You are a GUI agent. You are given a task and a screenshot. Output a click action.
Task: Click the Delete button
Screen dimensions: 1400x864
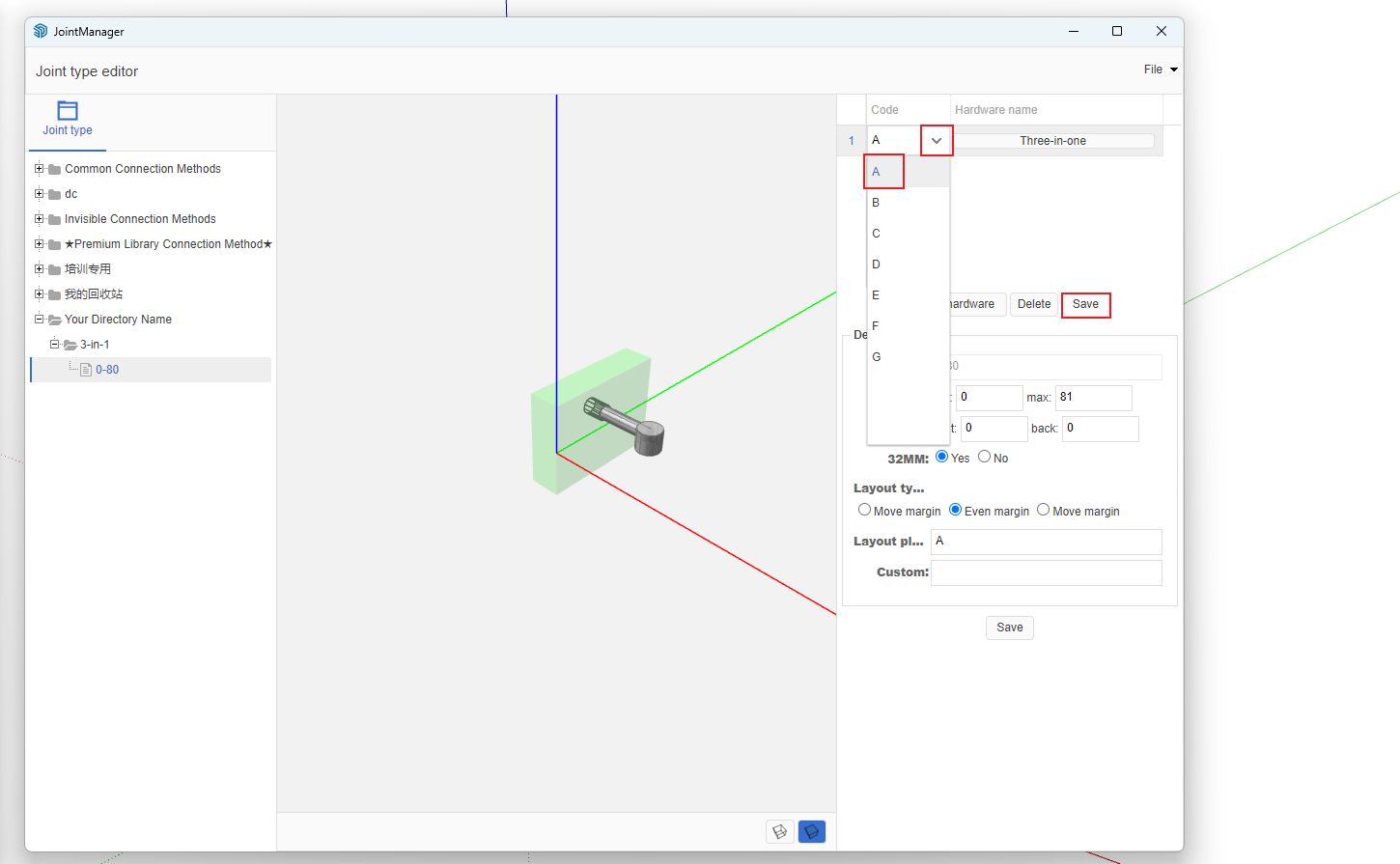1033,304
